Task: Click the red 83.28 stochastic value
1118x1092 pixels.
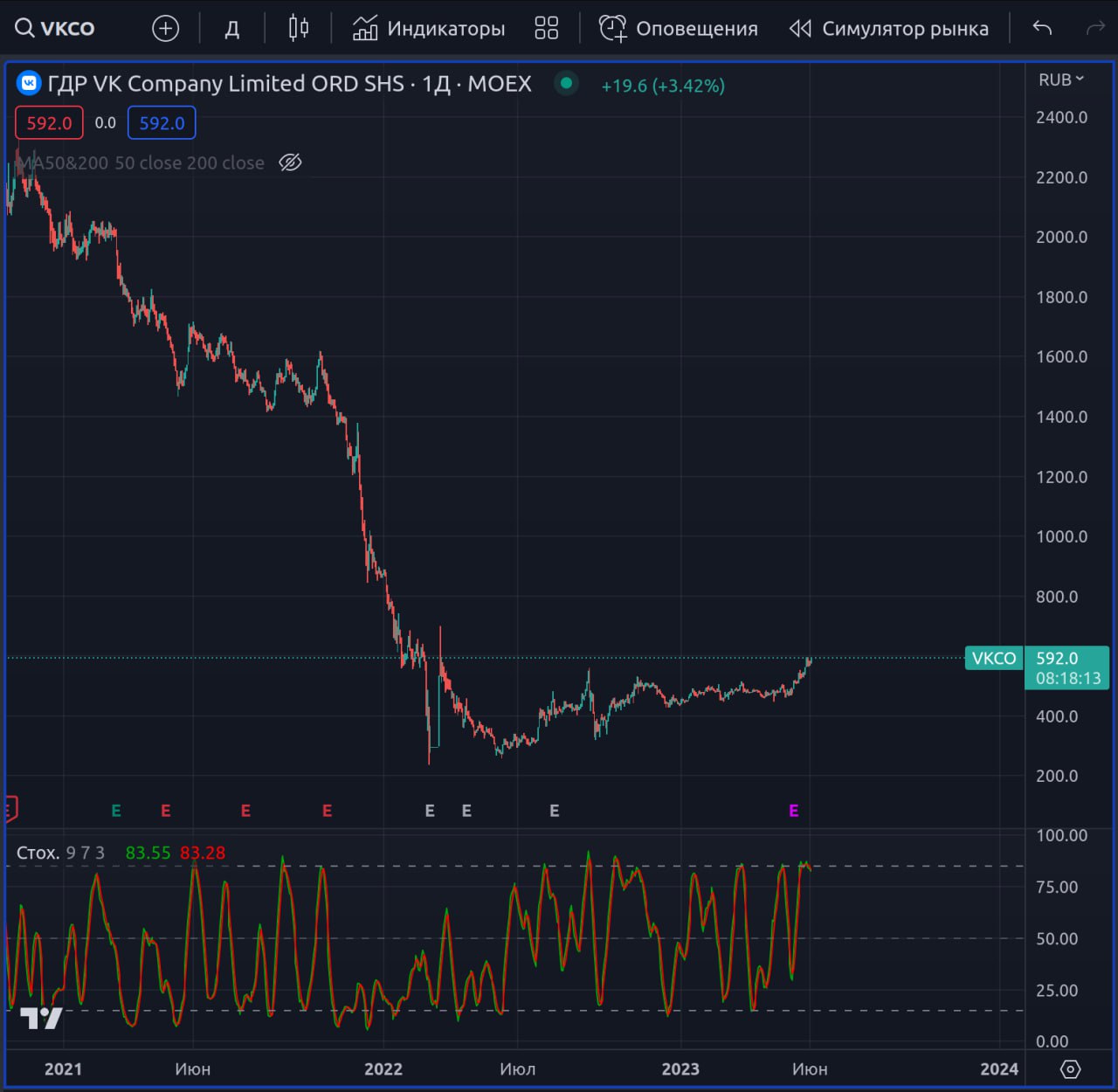Action: pyautogui.click(x=203, y=853)
